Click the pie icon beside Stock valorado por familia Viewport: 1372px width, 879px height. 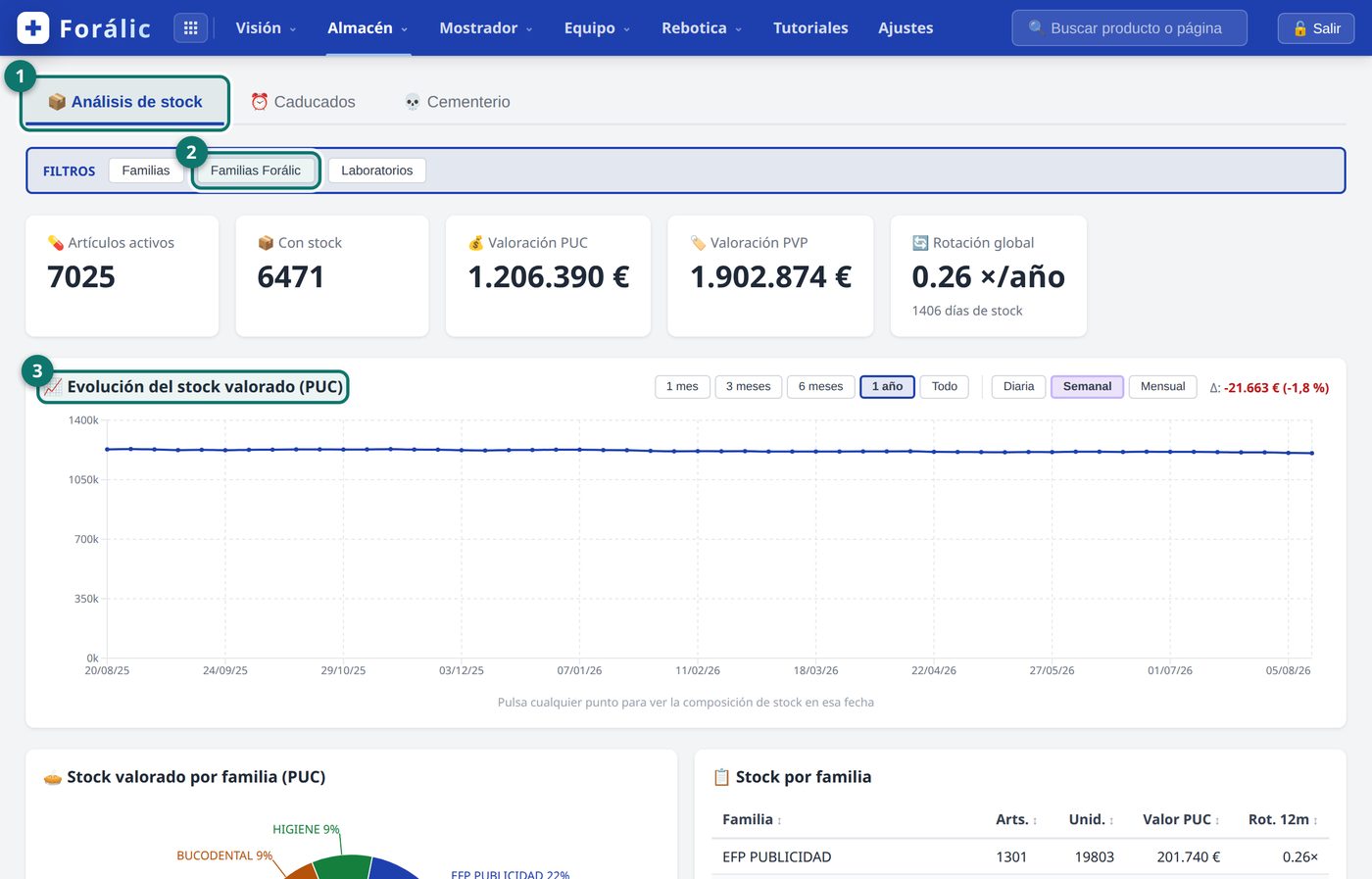point(53,777)
